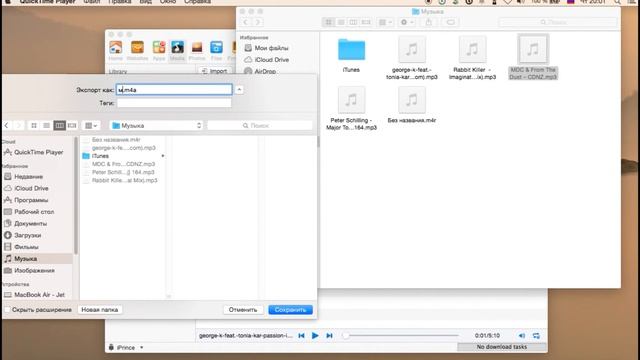The height and width of the screenshot is (360, 640).
Task: Switch save dialog to column view
Action: click(x=60, y=125)
